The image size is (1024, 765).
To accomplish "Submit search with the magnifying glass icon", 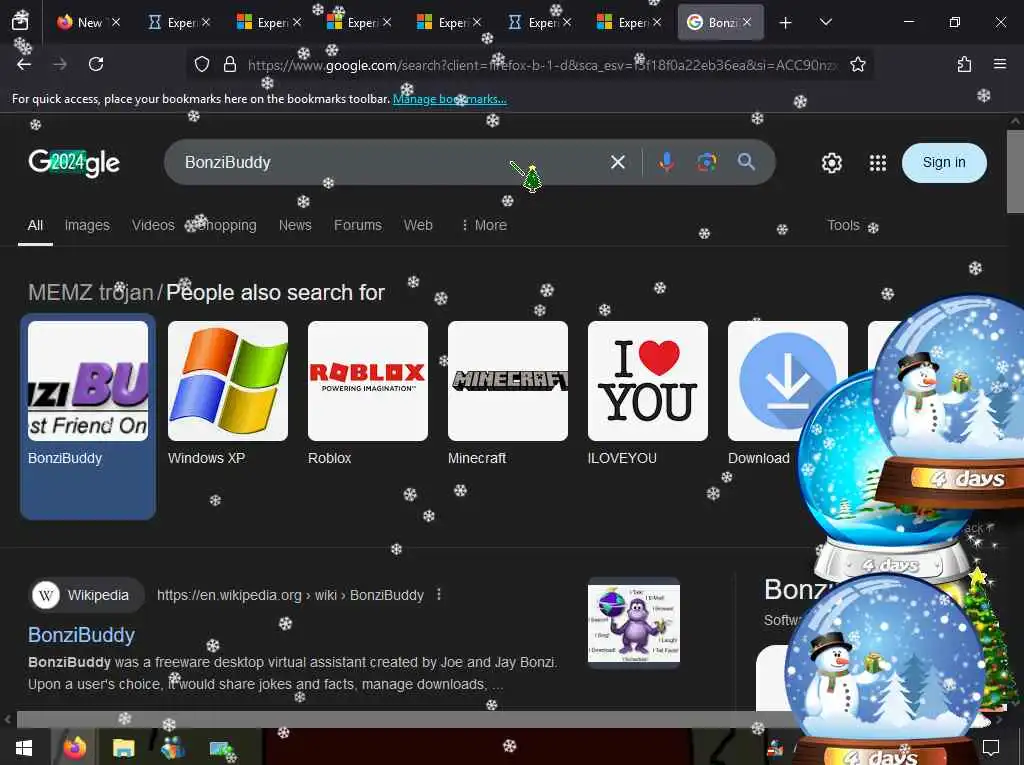I will [746, 162].
